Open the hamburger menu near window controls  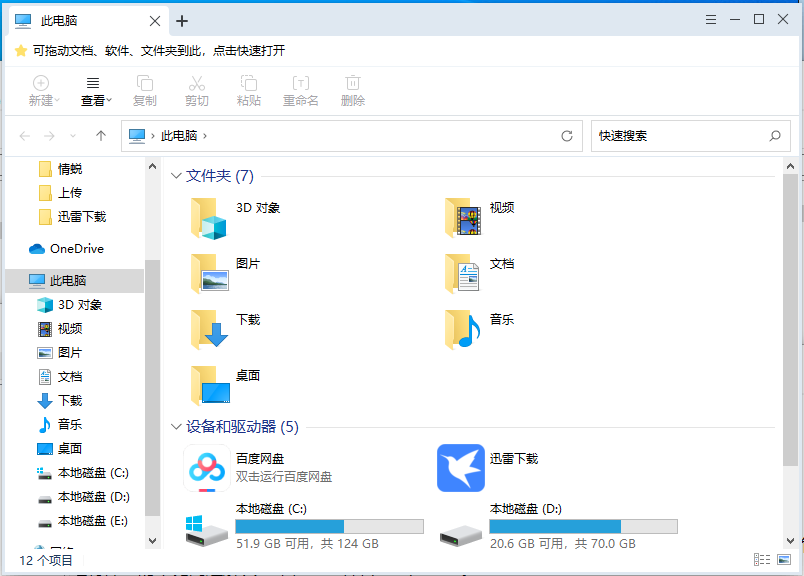(x=711, y=18)
